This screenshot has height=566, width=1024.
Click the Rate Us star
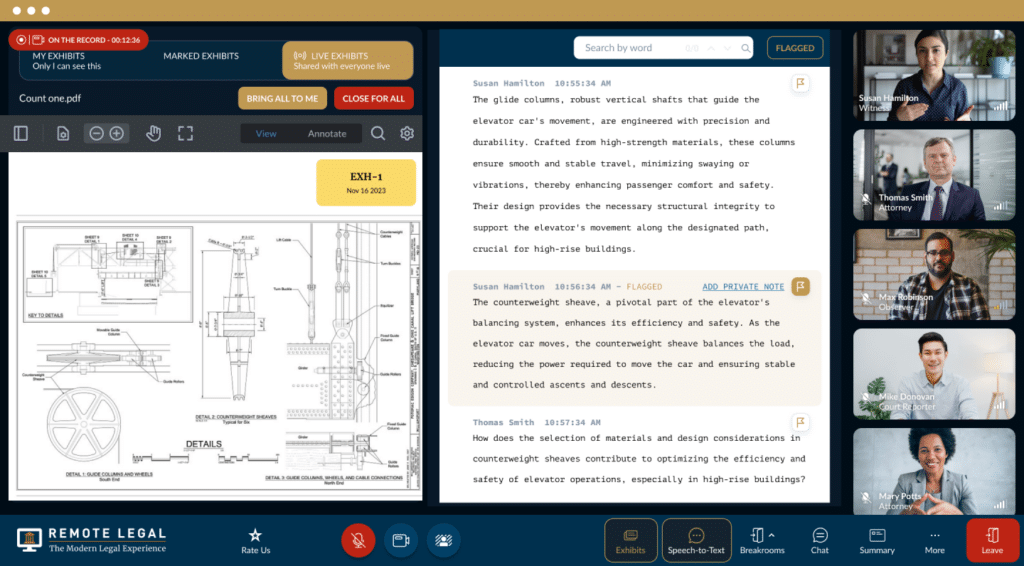tap(255, 541)
